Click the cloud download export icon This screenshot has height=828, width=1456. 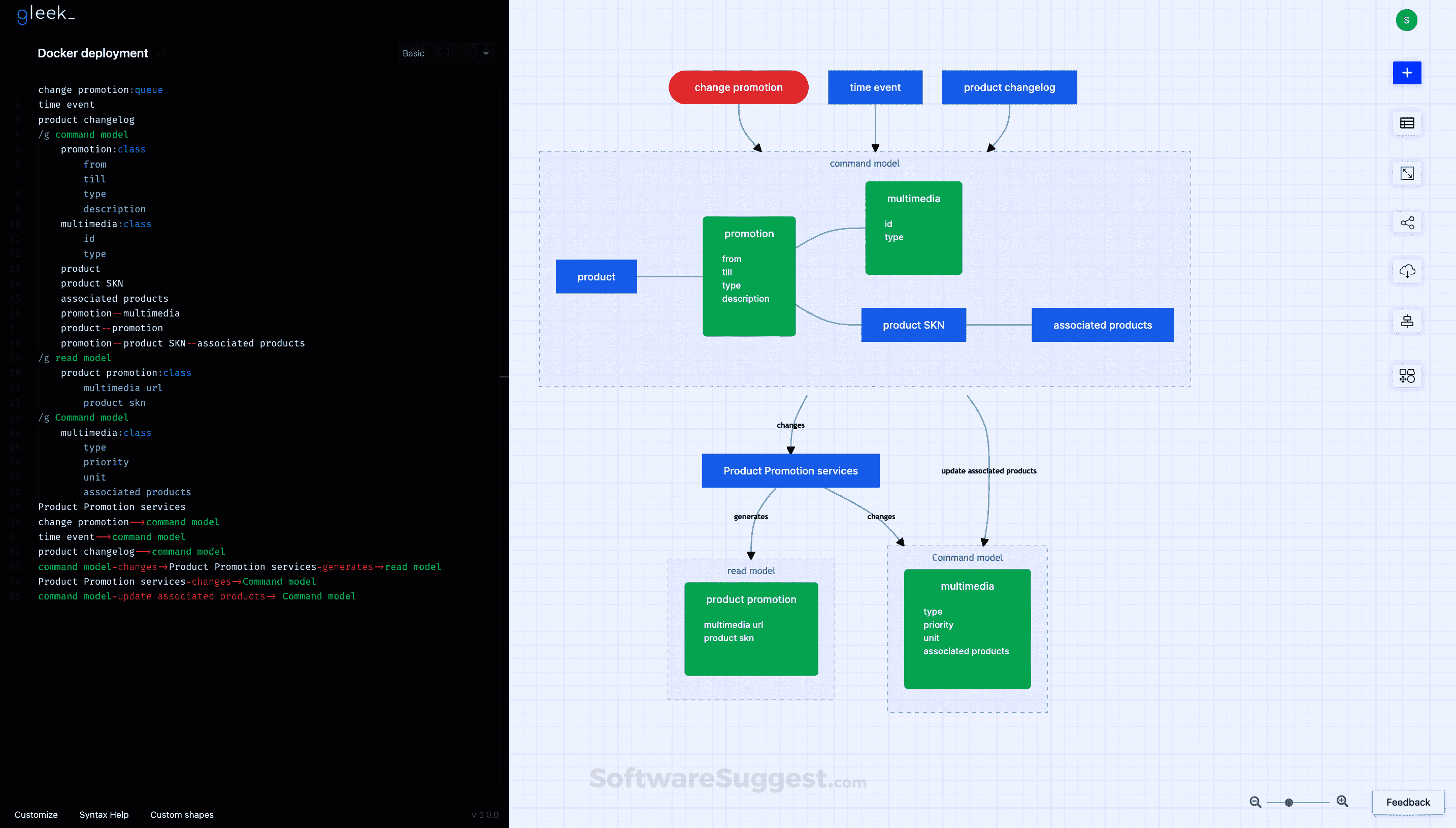[1407, 271]
